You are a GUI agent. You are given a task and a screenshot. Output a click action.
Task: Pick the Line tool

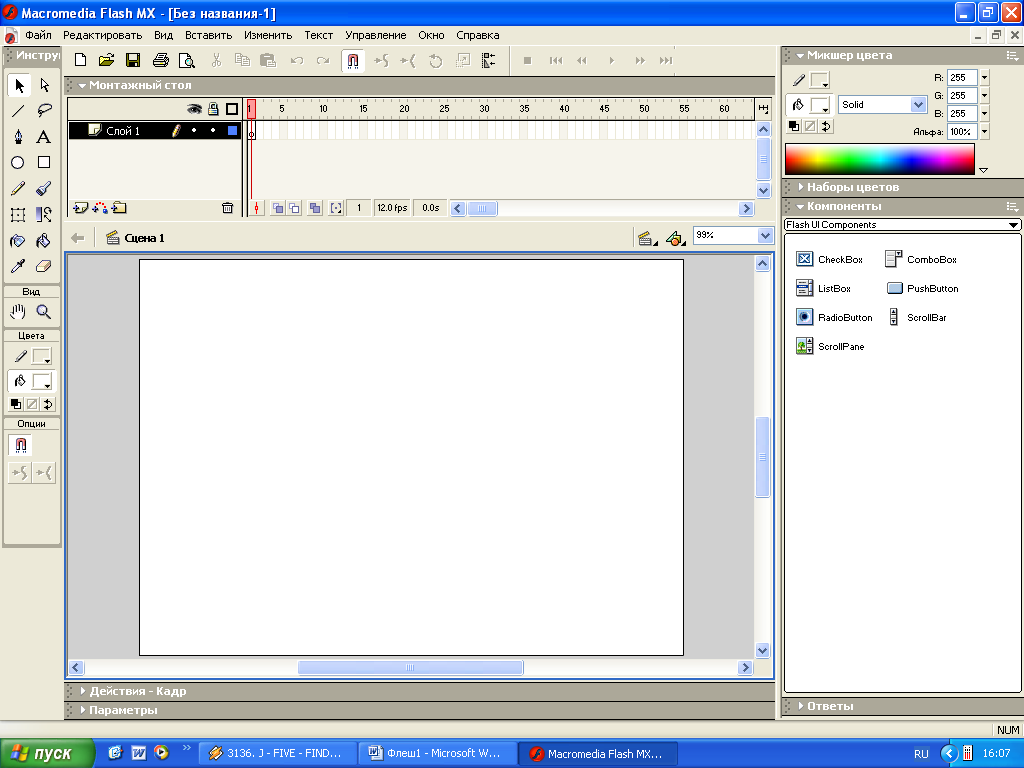tap(18, 111)
